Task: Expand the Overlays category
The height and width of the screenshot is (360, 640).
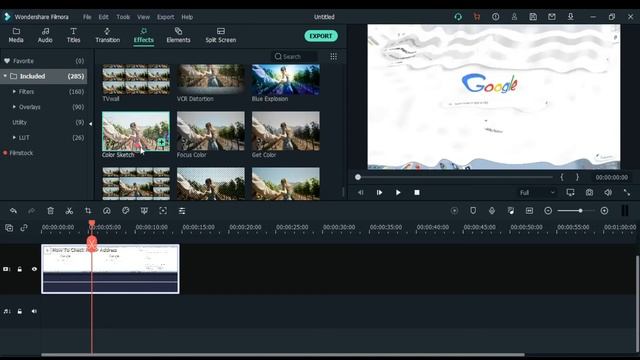Action: coord(14,107)
